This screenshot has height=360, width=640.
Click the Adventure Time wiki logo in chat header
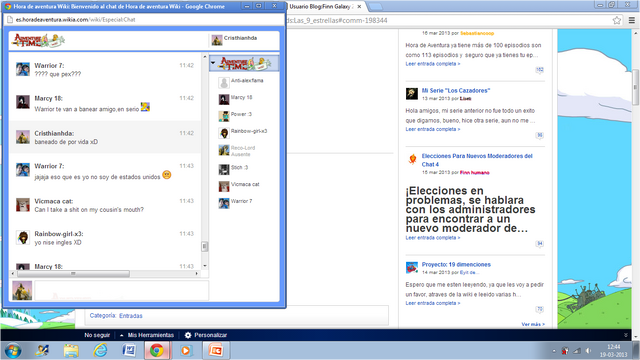tap(38, 40)
